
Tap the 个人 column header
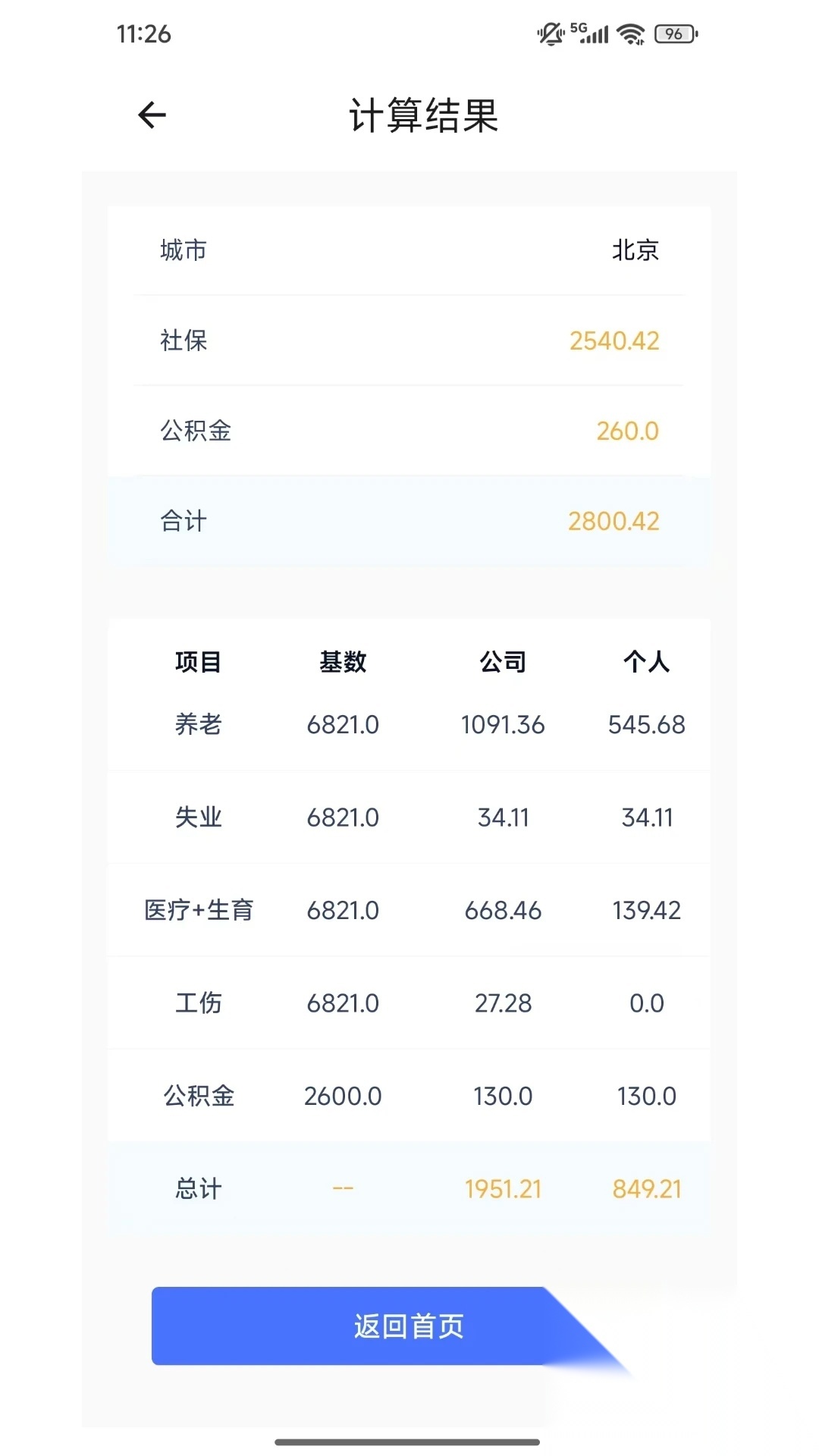pos(646,662)
